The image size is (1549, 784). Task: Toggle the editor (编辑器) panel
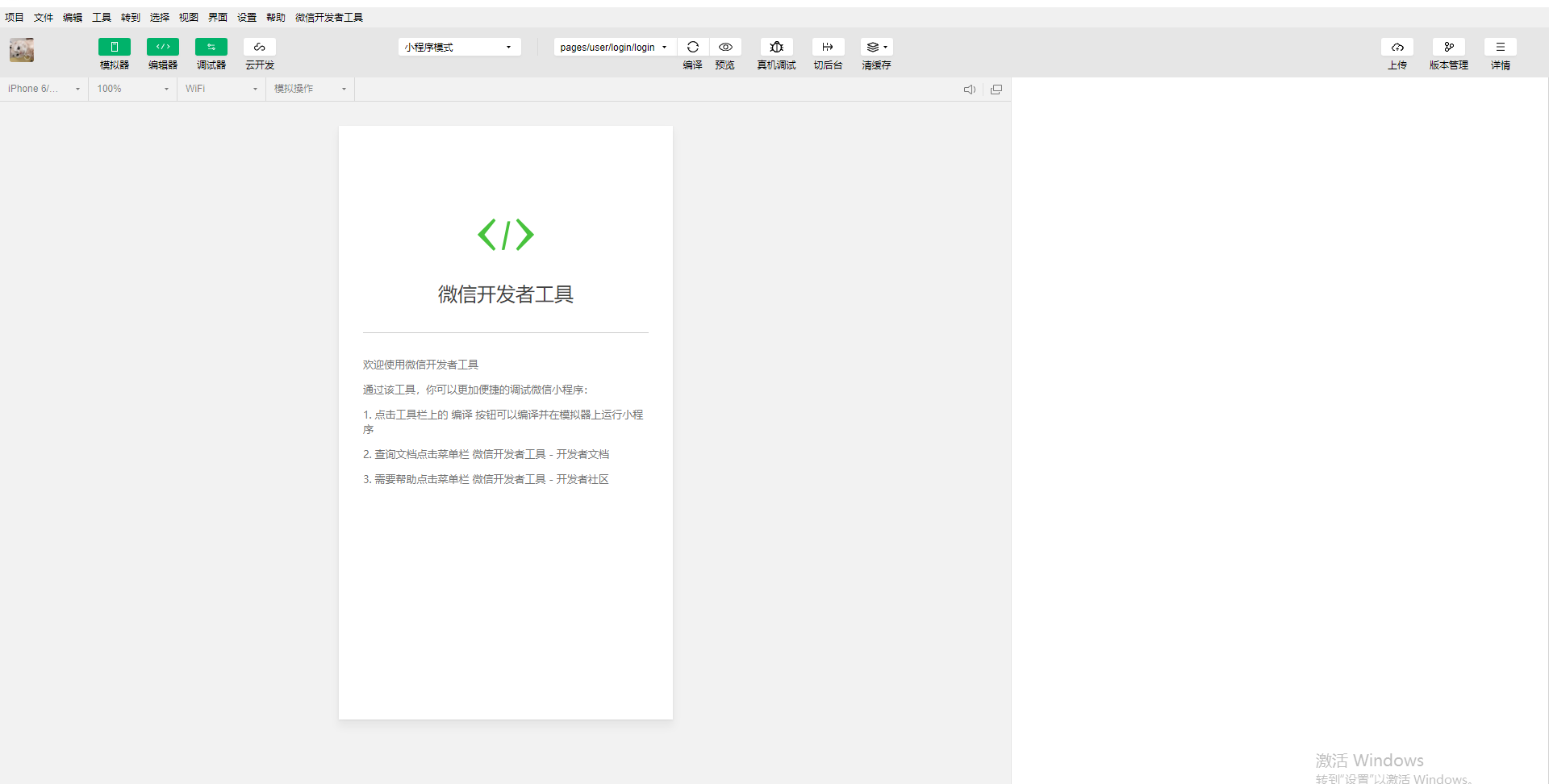point(163,47)
